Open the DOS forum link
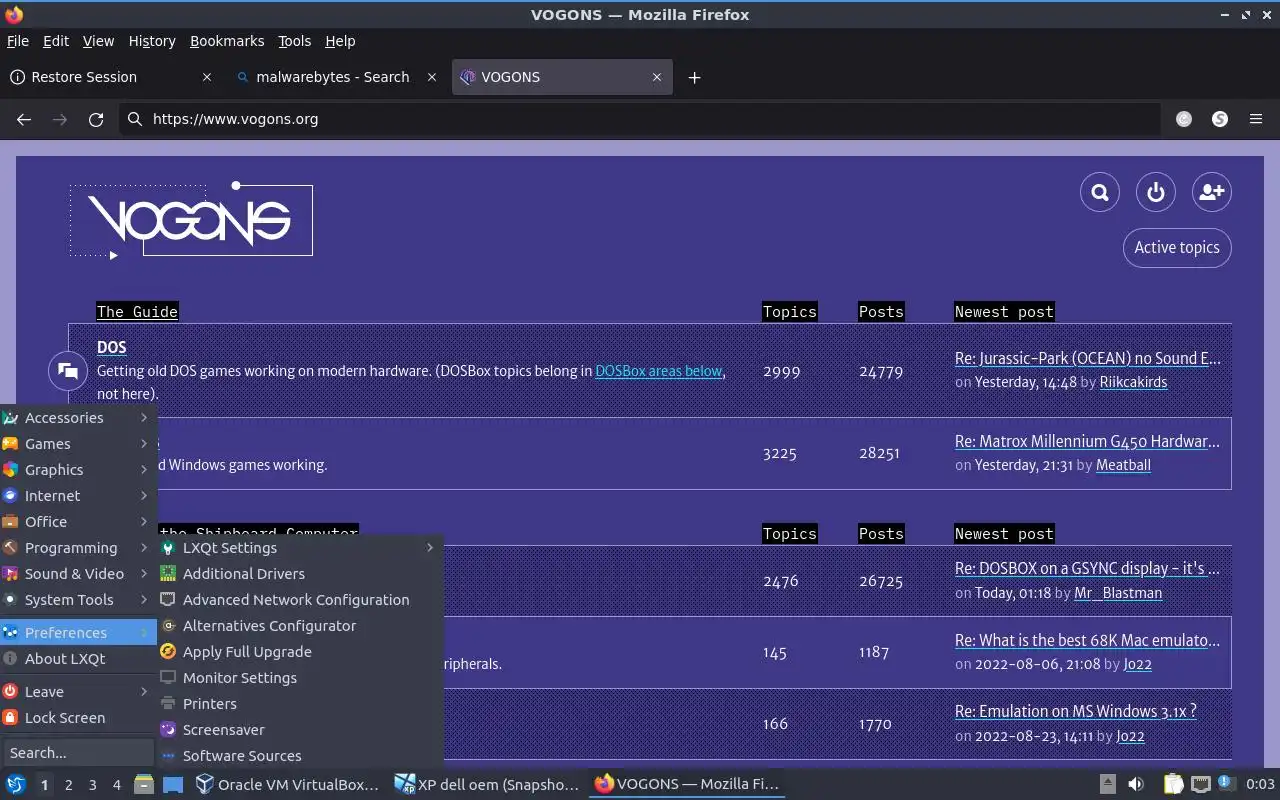1280x800 pixels. (x=111, y=347)
